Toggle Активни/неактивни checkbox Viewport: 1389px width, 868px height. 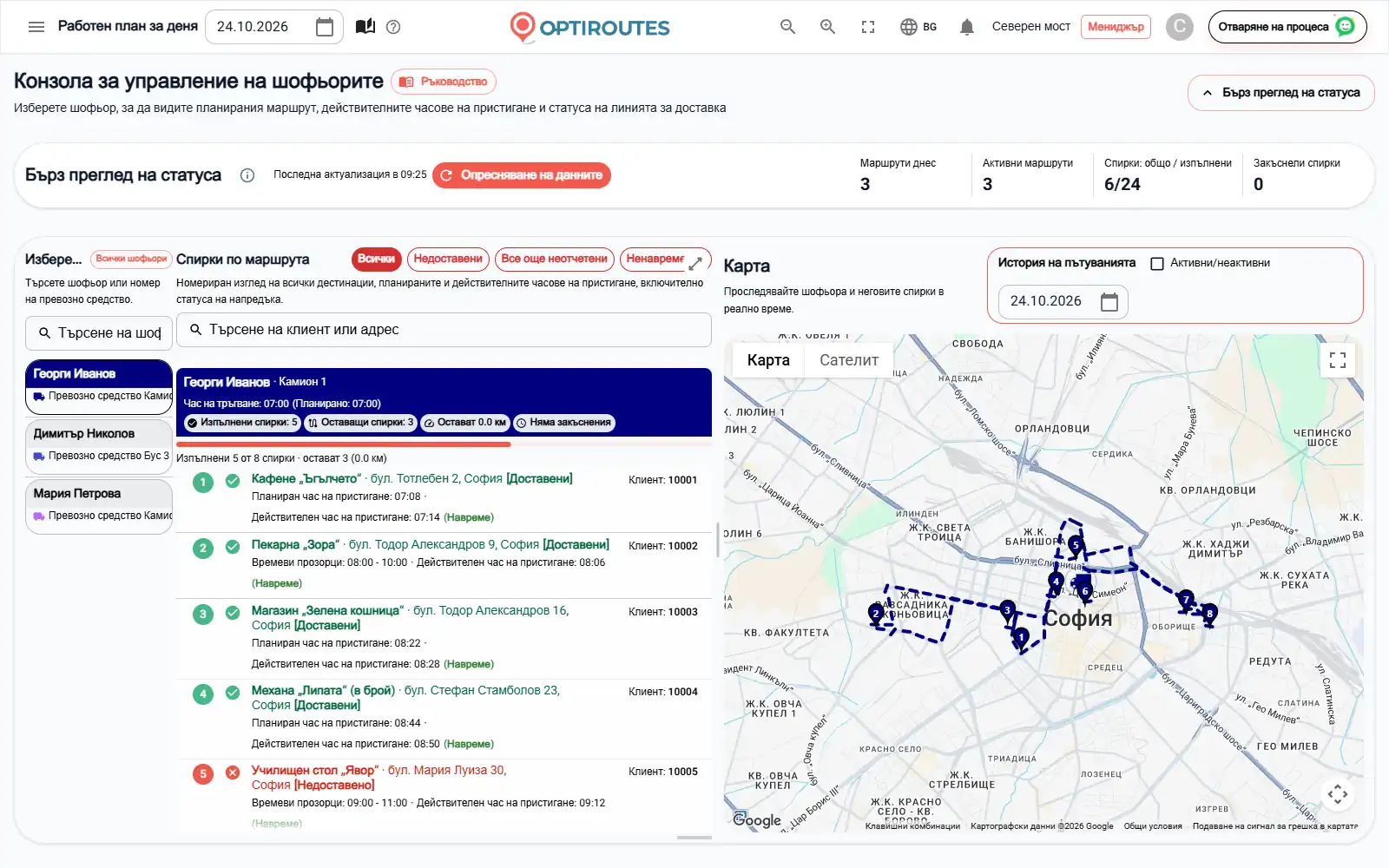coord(1157,264)
